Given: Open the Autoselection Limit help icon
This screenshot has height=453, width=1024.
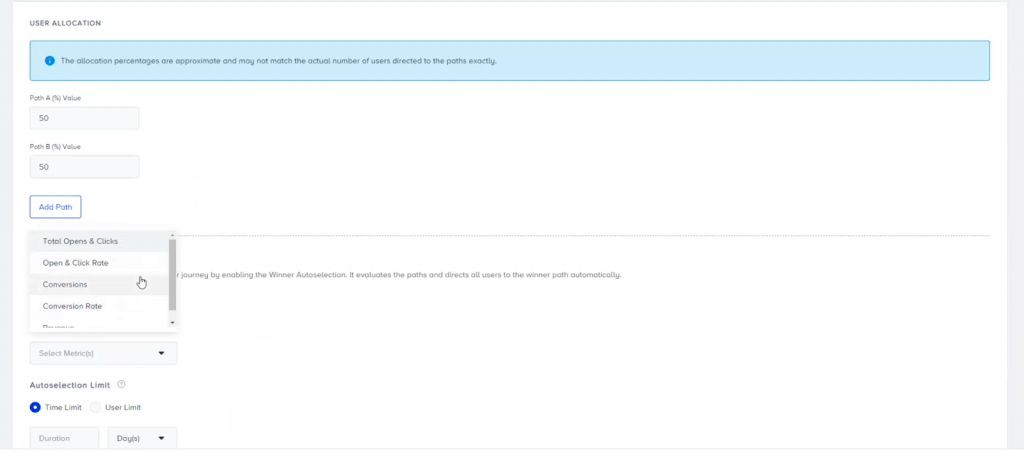Looking at the screenshot, I should point(121,384).
